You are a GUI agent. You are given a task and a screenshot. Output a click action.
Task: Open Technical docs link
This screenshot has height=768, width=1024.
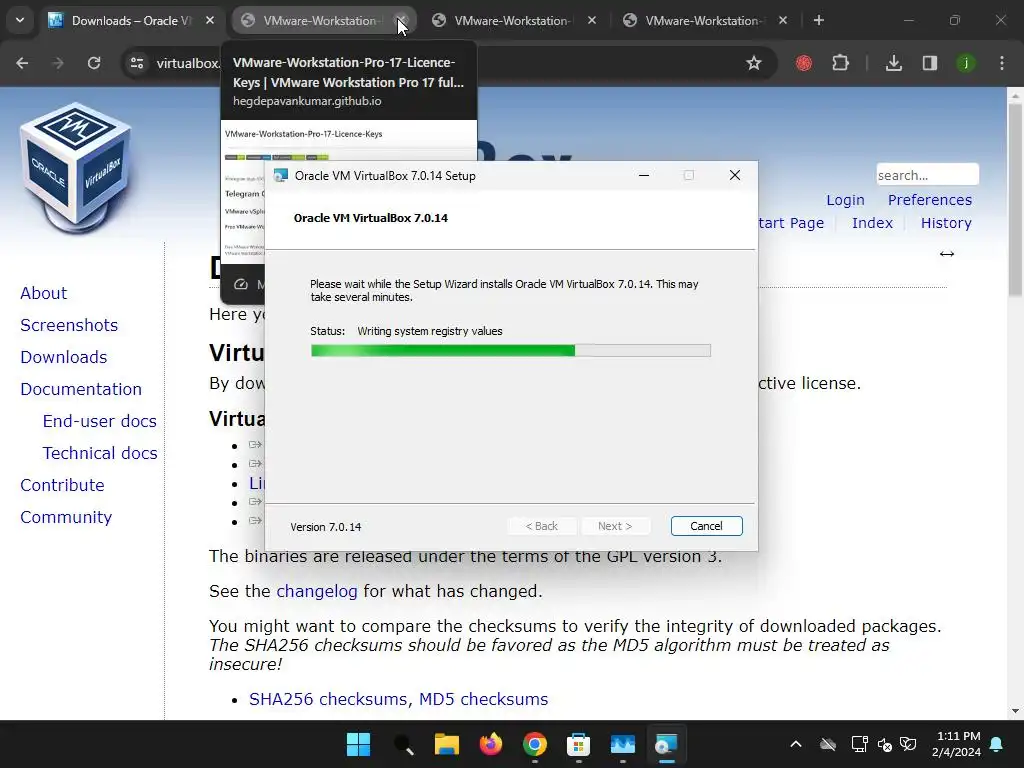click(100, 453)
